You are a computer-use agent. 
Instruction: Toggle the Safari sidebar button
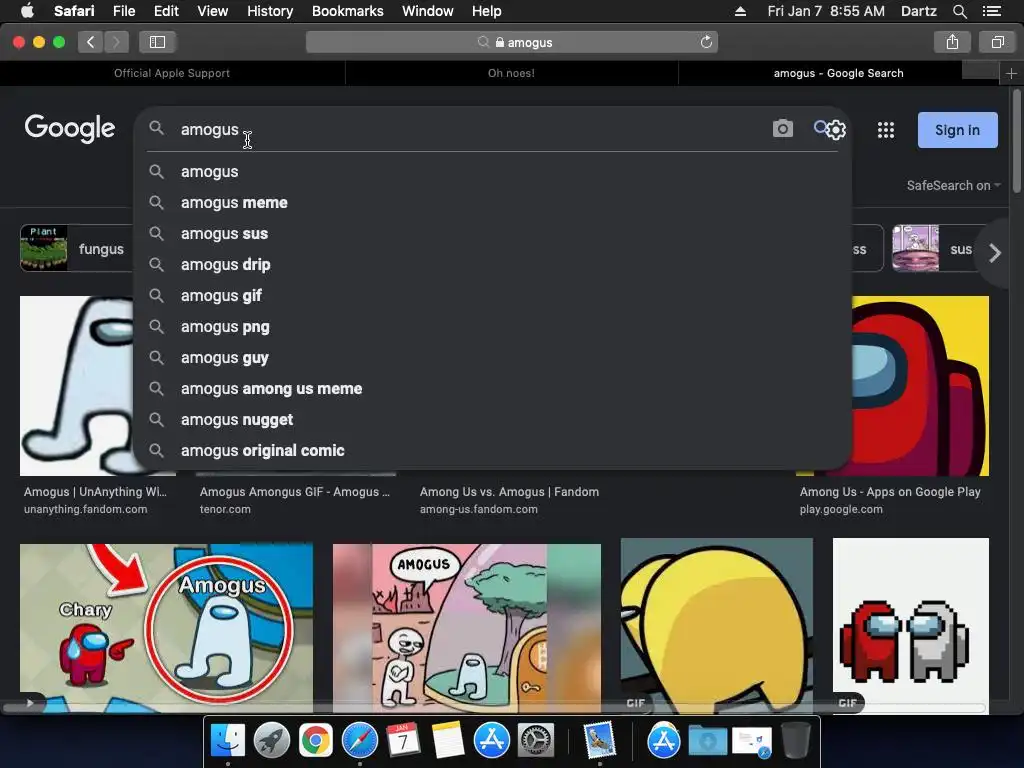(157, 42)
